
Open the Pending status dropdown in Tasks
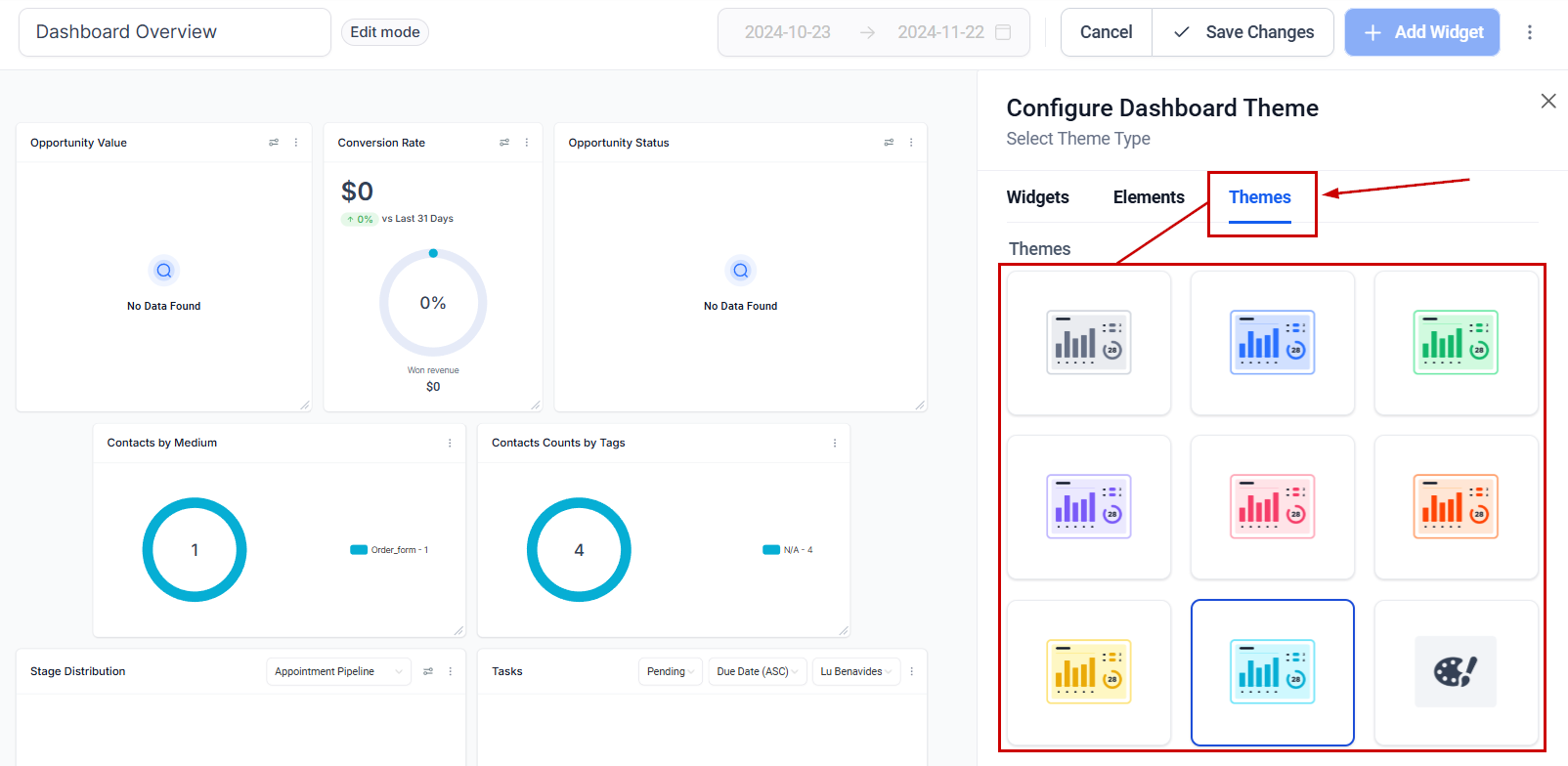(671, 671)
